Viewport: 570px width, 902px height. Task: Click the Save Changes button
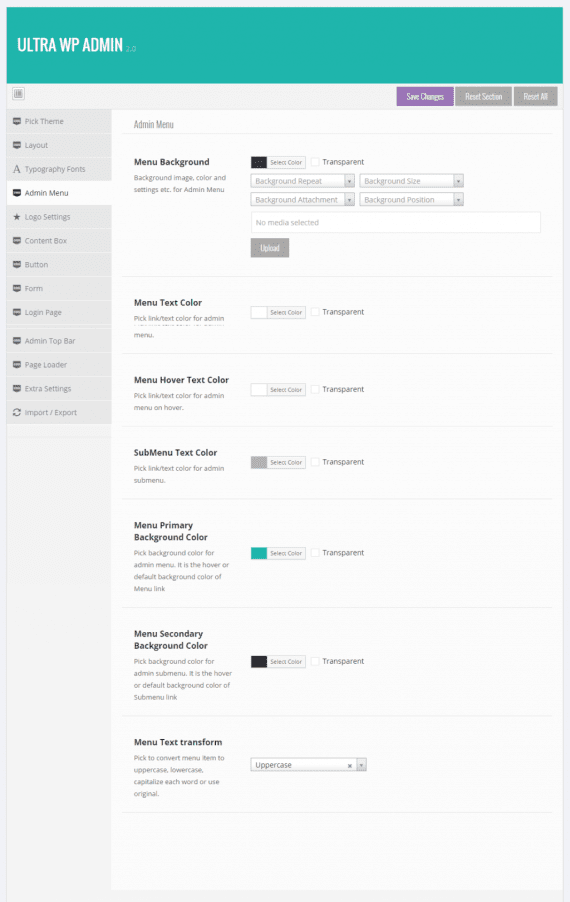[425, 97]
